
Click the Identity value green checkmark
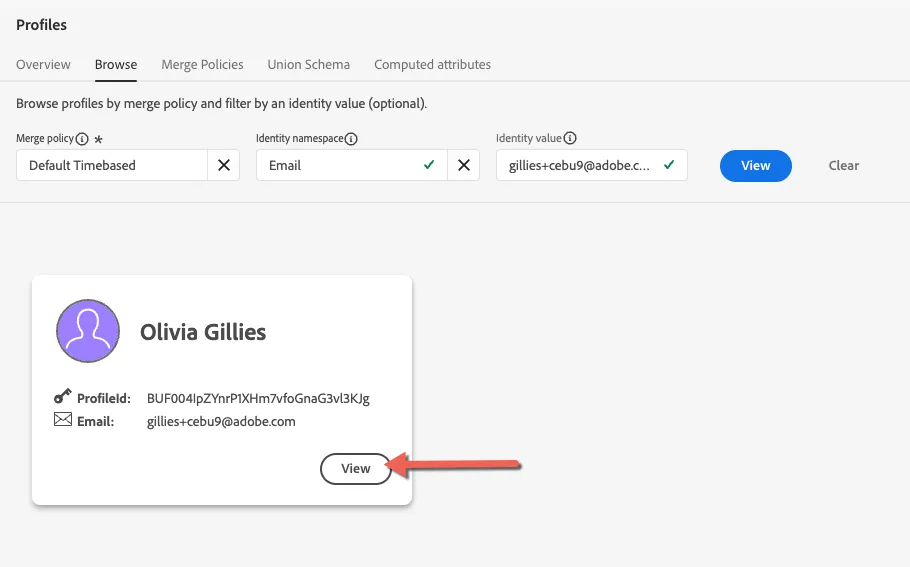(x=669, y=165)
